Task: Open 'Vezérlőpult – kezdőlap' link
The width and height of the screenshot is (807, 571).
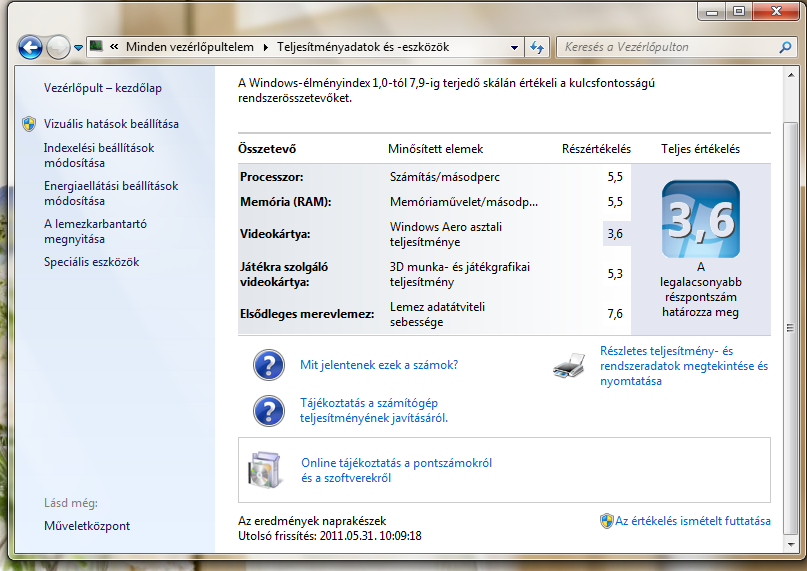Action: tap(103, 88)
